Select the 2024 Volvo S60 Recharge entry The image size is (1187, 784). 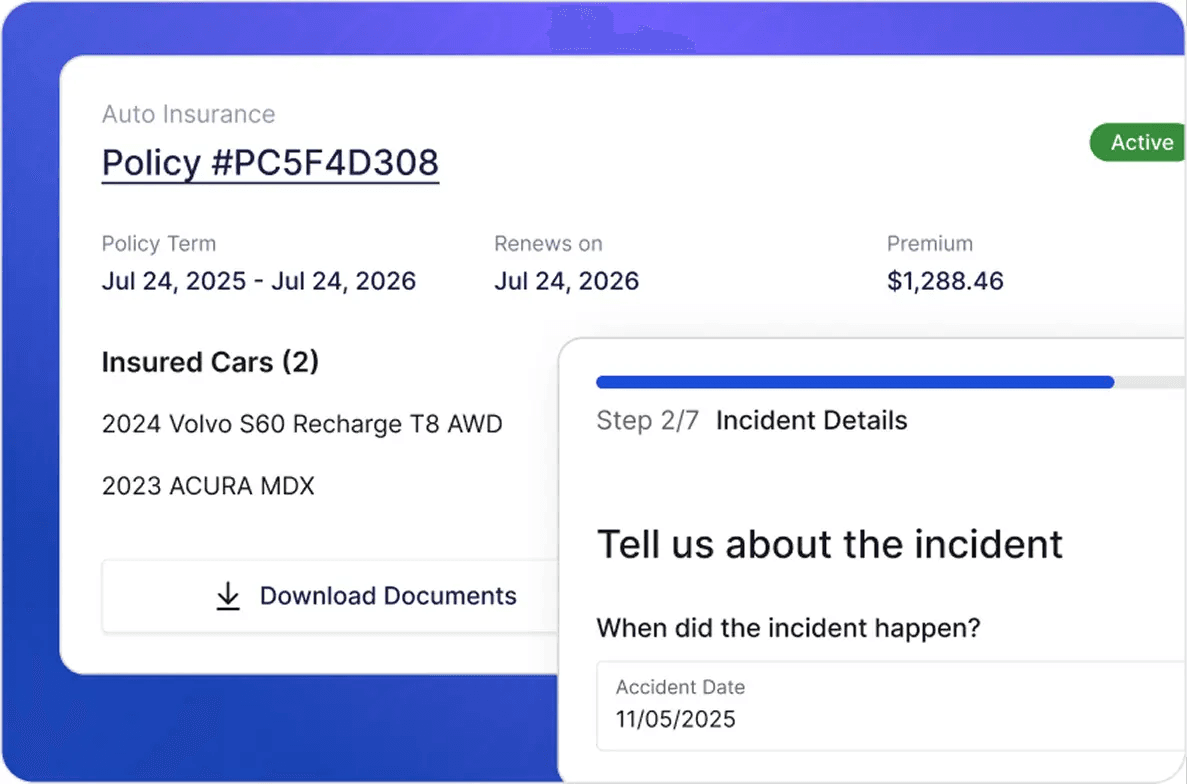pyautogui.click(x=302, y=424)
